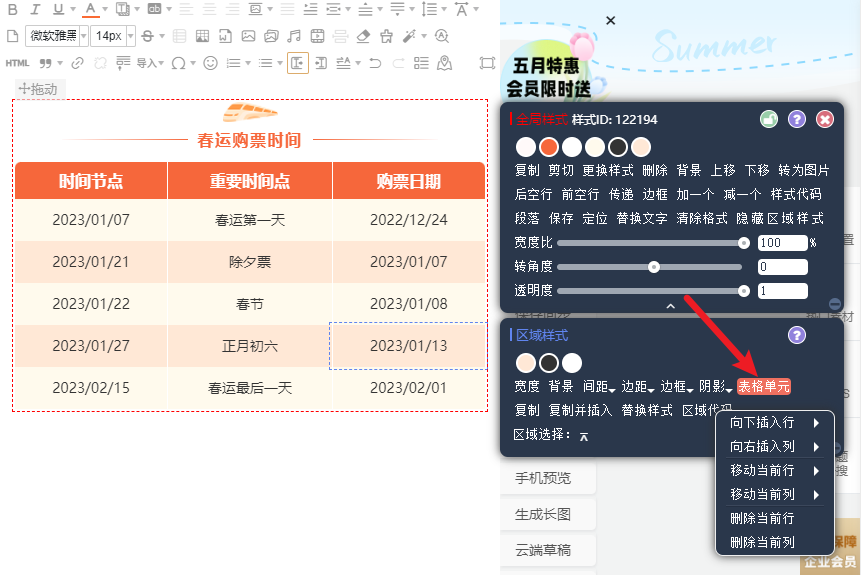This screenshot has height=575, width=861.
Task: Insert a table using the table icon
Action: click(x=202, y=36)
